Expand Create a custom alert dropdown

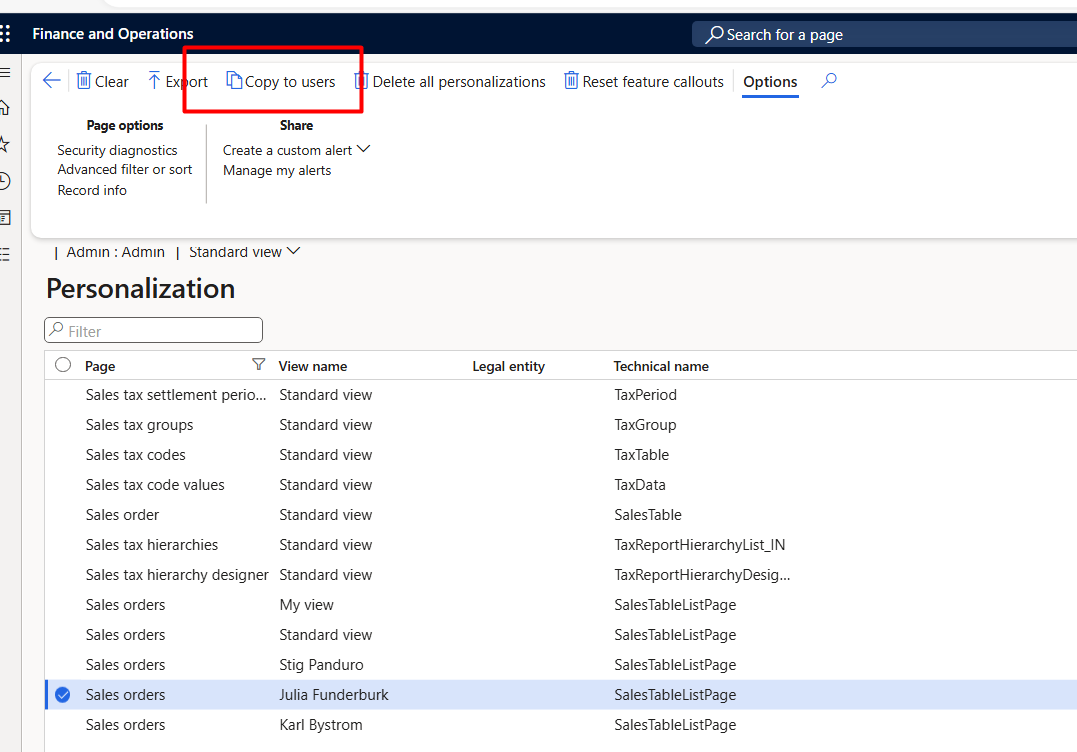pyautogui.click(x=363, y=149)
